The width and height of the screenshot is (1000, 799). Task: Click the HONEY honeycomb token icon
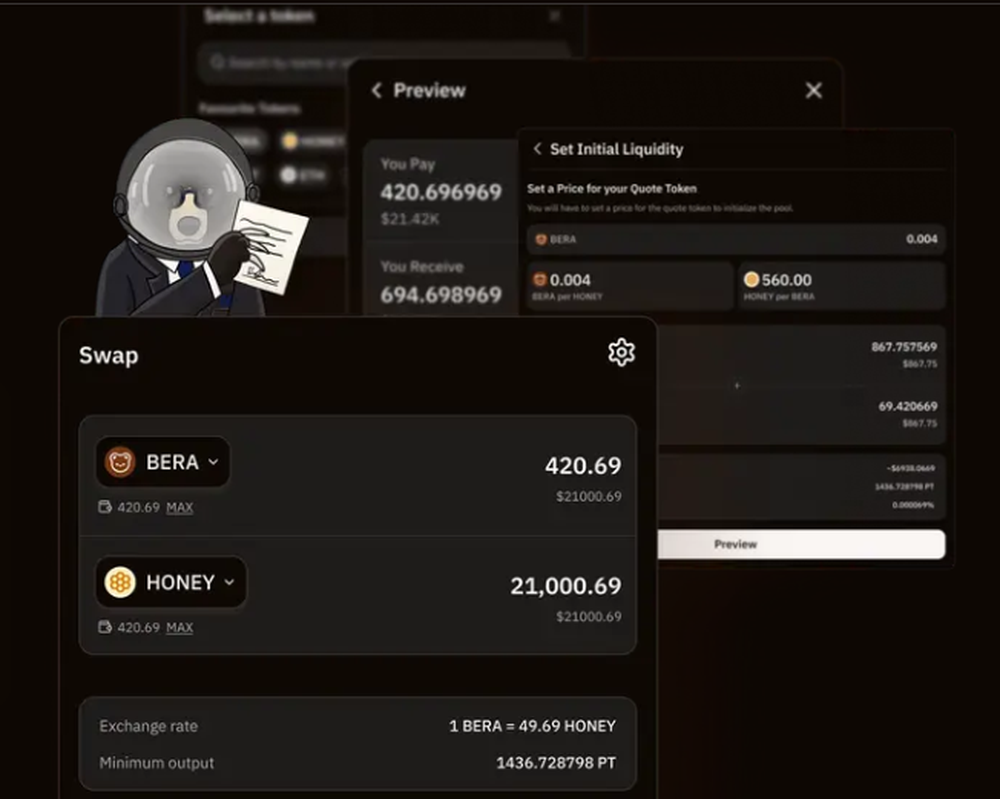(120, 582)
